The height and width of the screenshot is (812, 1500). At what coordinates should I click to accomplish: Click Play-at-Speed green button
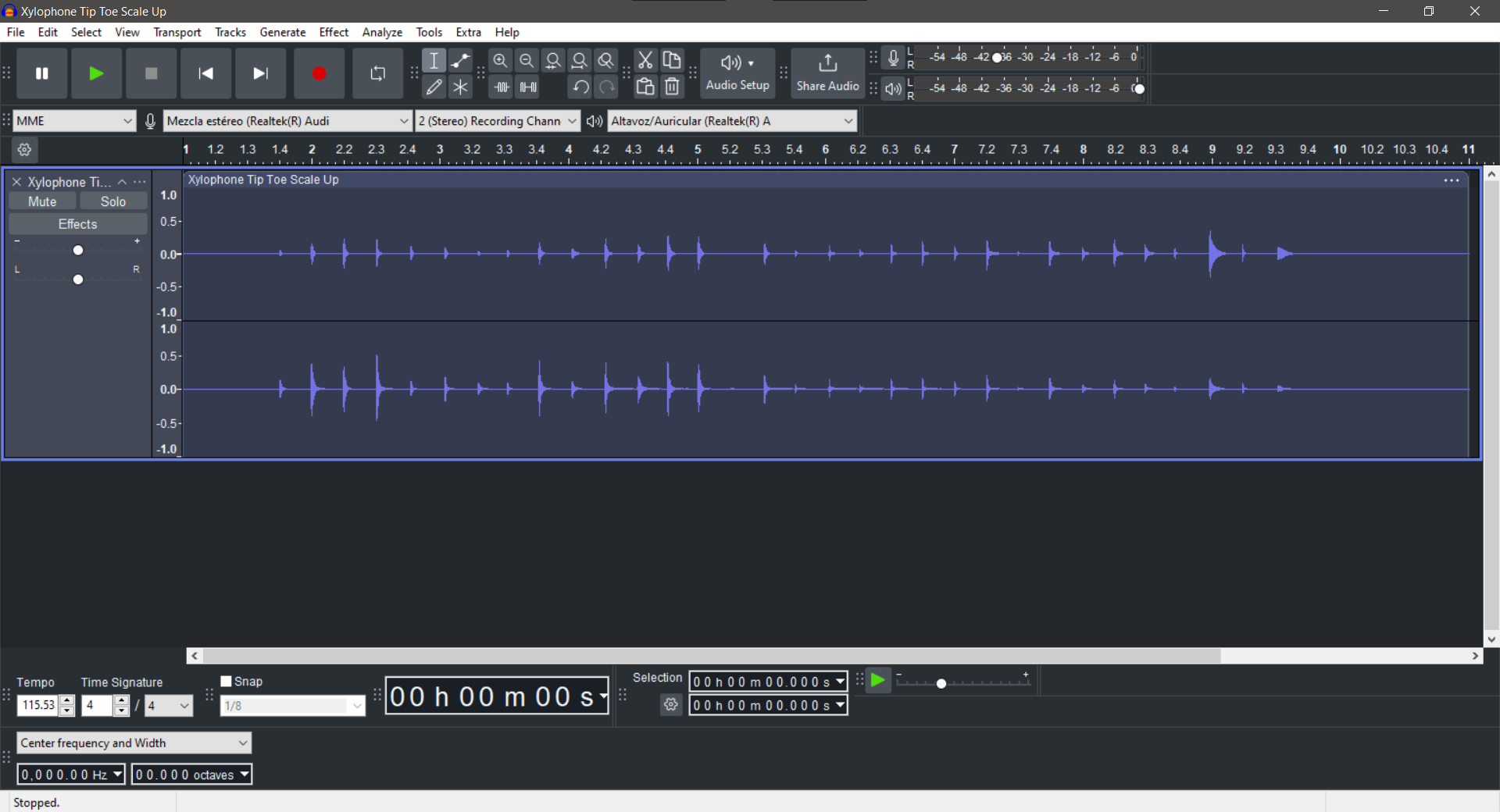pyautogui.click(x=878, y=681)
